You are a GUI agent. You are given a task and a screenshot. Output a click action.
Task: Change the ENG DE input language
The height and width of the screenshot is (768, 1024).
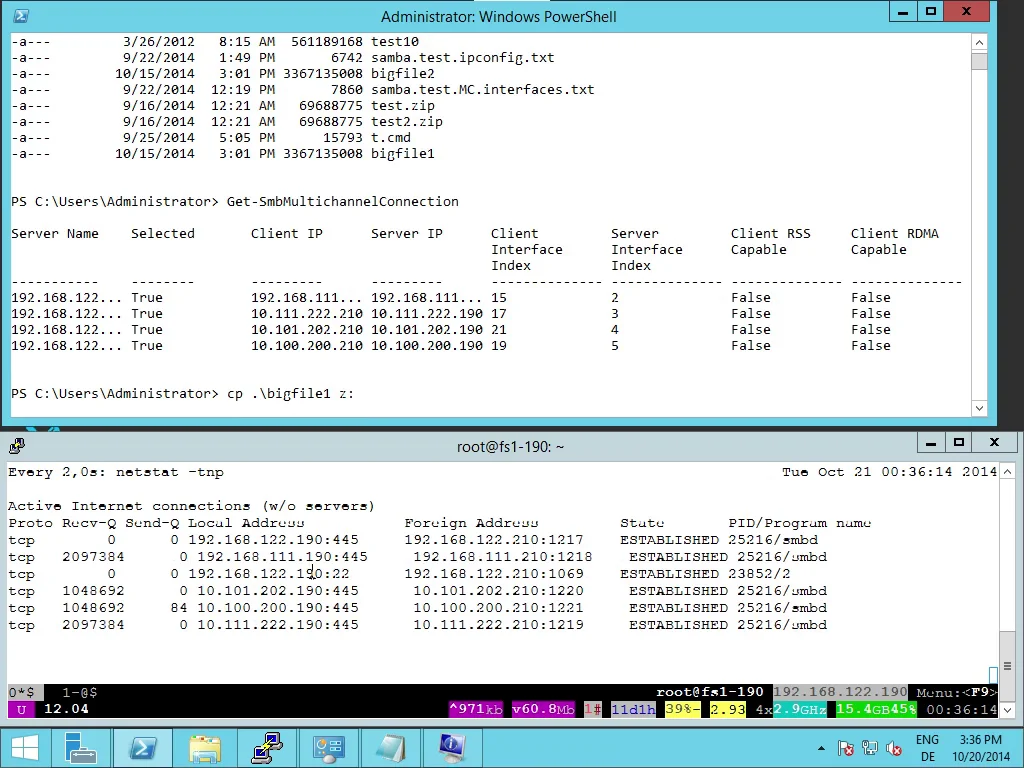click(x=927, y=748)
